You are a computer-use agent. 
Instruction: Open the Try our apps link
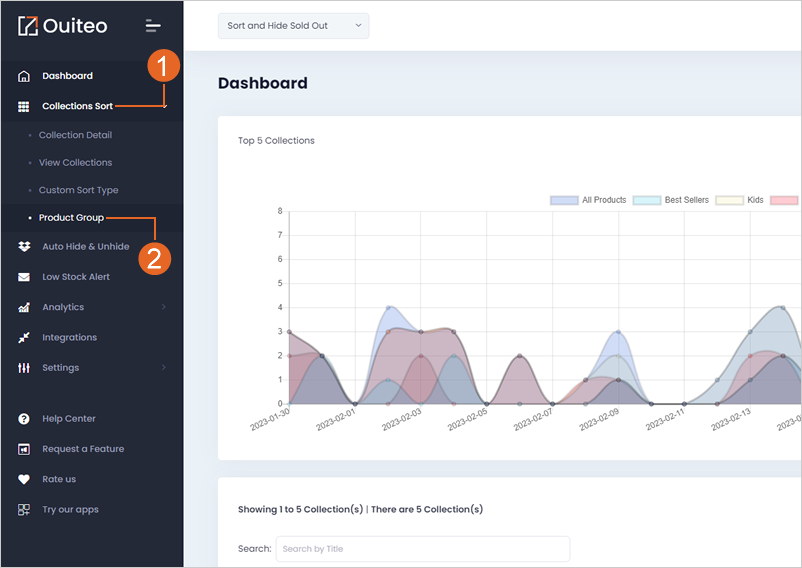[x=70, y=509]
